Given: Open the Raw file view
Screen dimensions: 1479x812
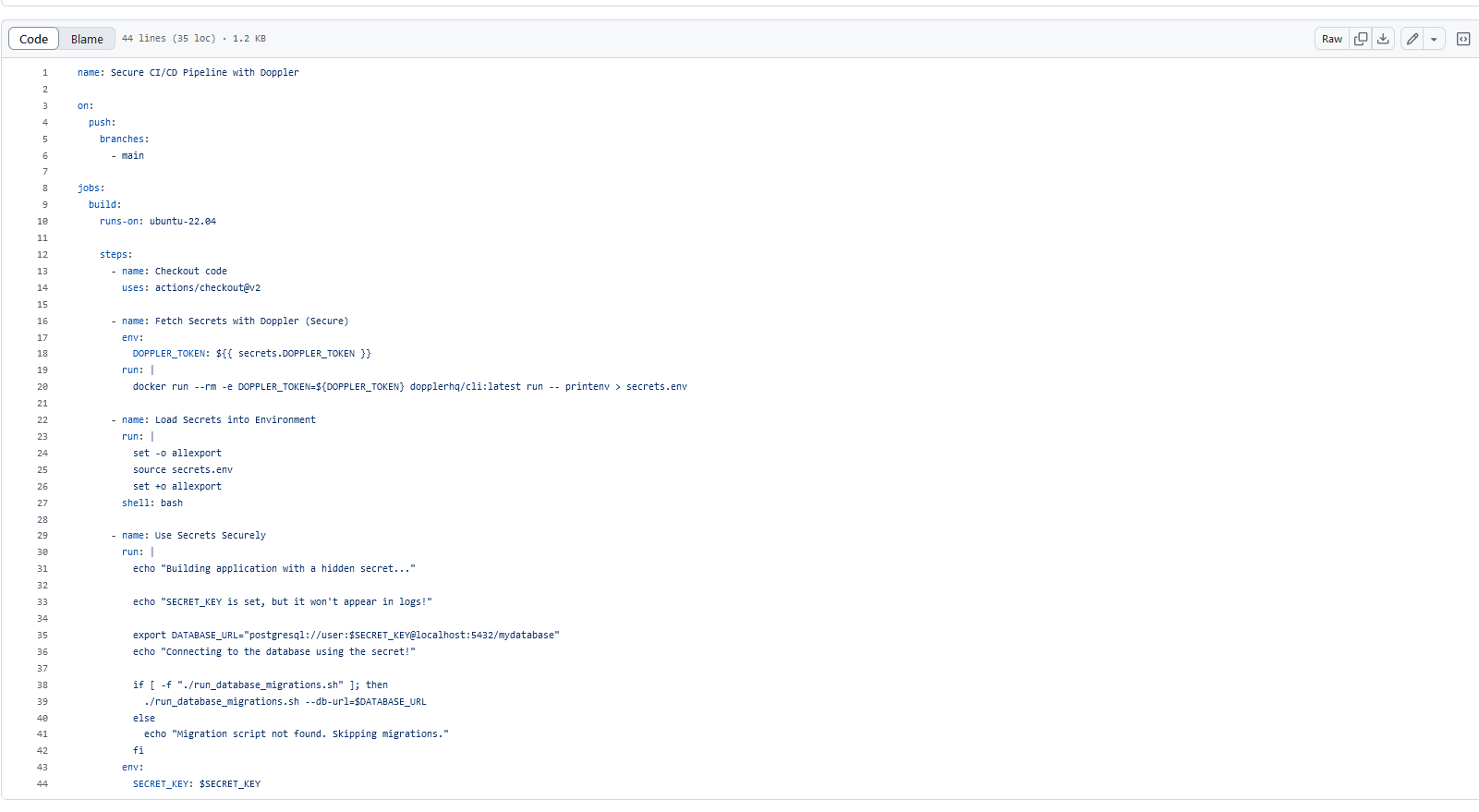Looking at the screenshot, I should pos(1331,39).
